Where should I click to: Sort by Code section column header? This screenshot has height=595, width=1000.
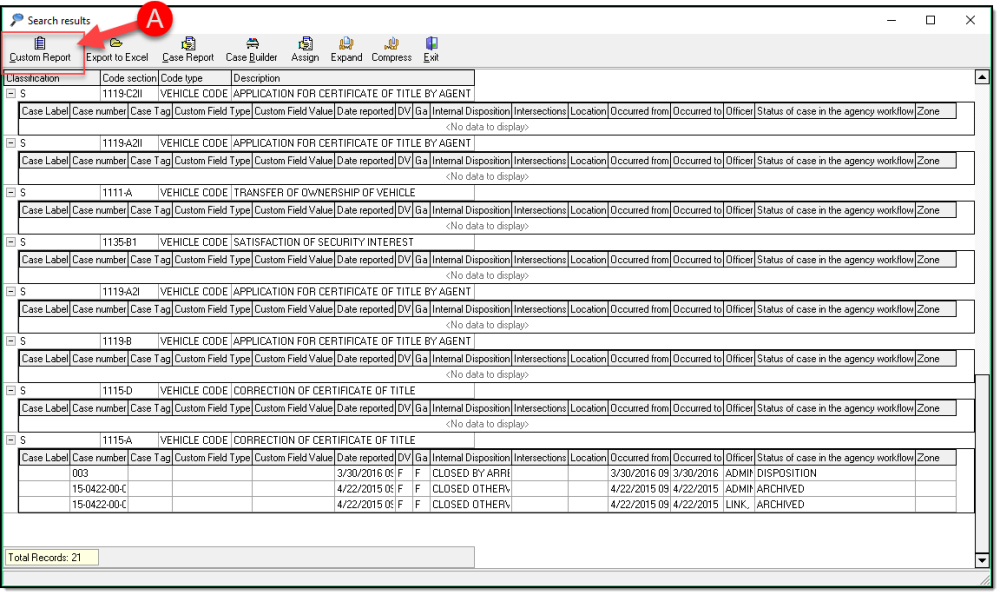pyautogui.click(x=129, y=78)
